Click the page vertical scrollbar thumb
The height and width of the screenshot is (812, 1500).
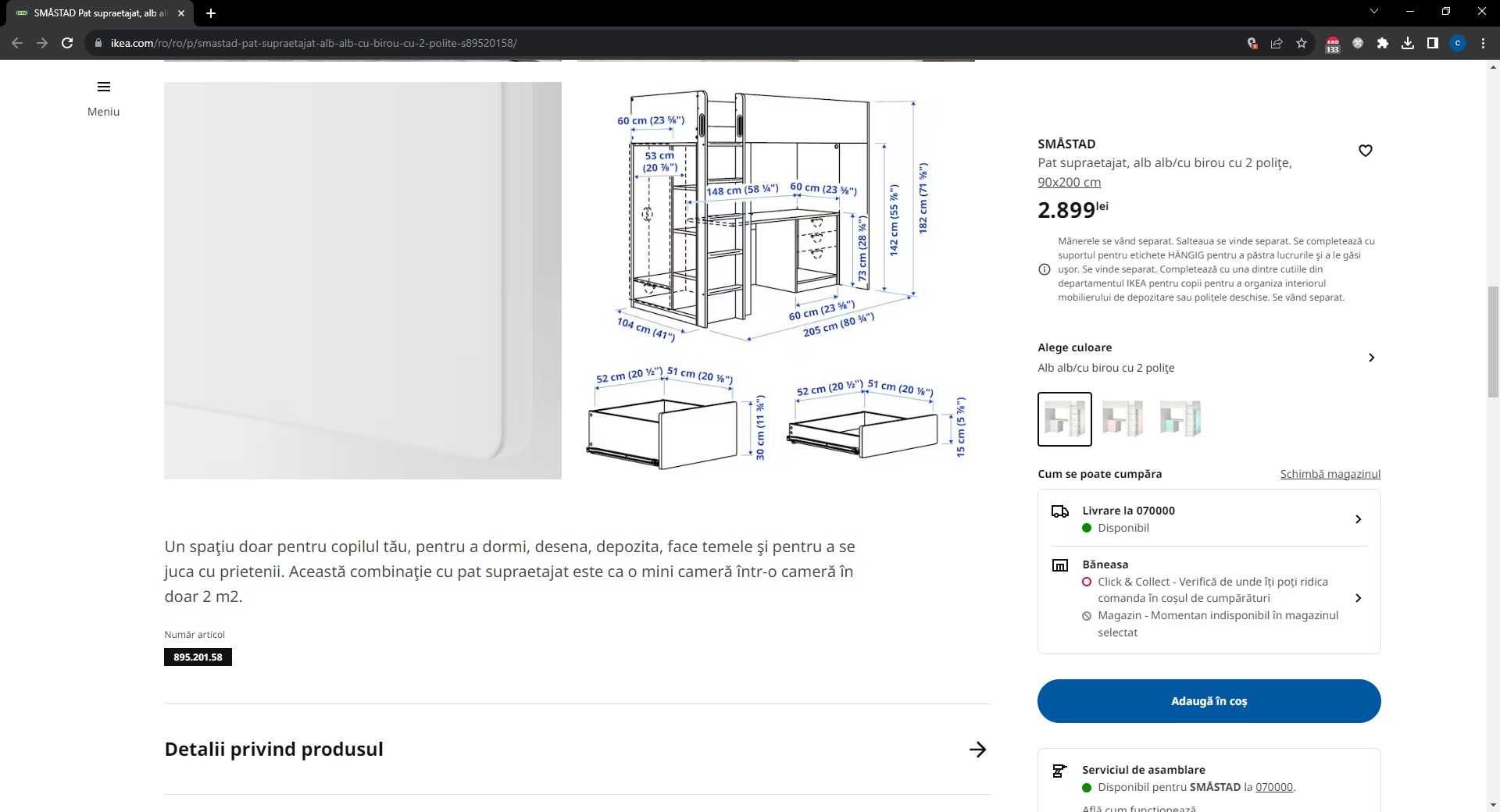1493,344
